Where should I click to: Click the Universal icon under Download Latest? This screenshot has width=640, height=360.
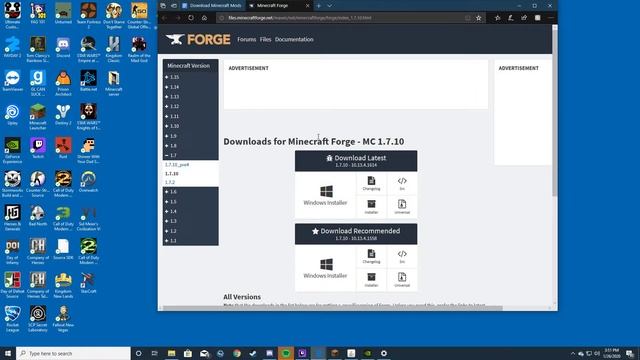[x=402, y=207]
